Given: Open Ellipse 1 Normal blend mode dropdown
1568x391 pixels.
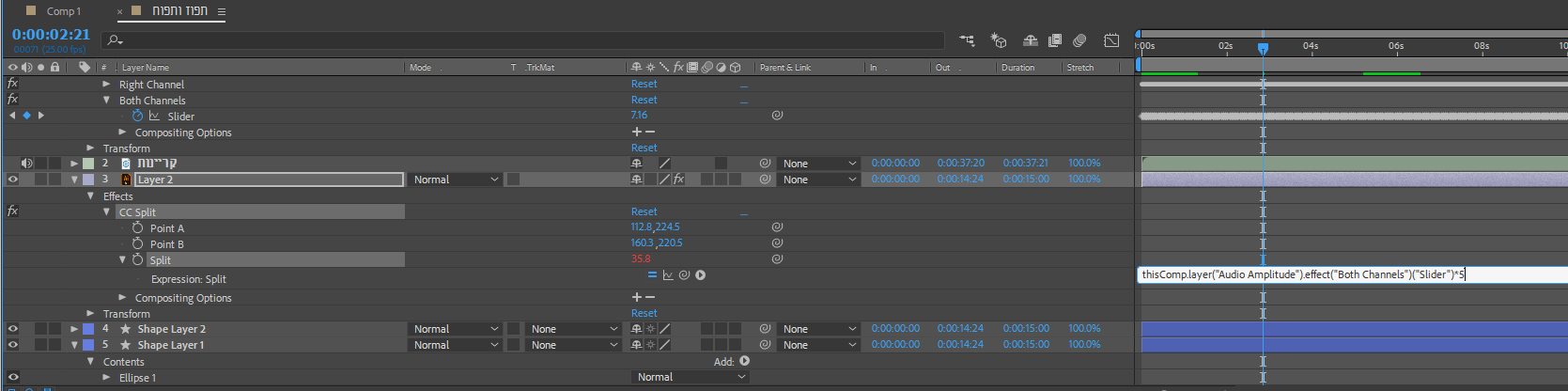Looking at the screenshot, I should [691, 377].
